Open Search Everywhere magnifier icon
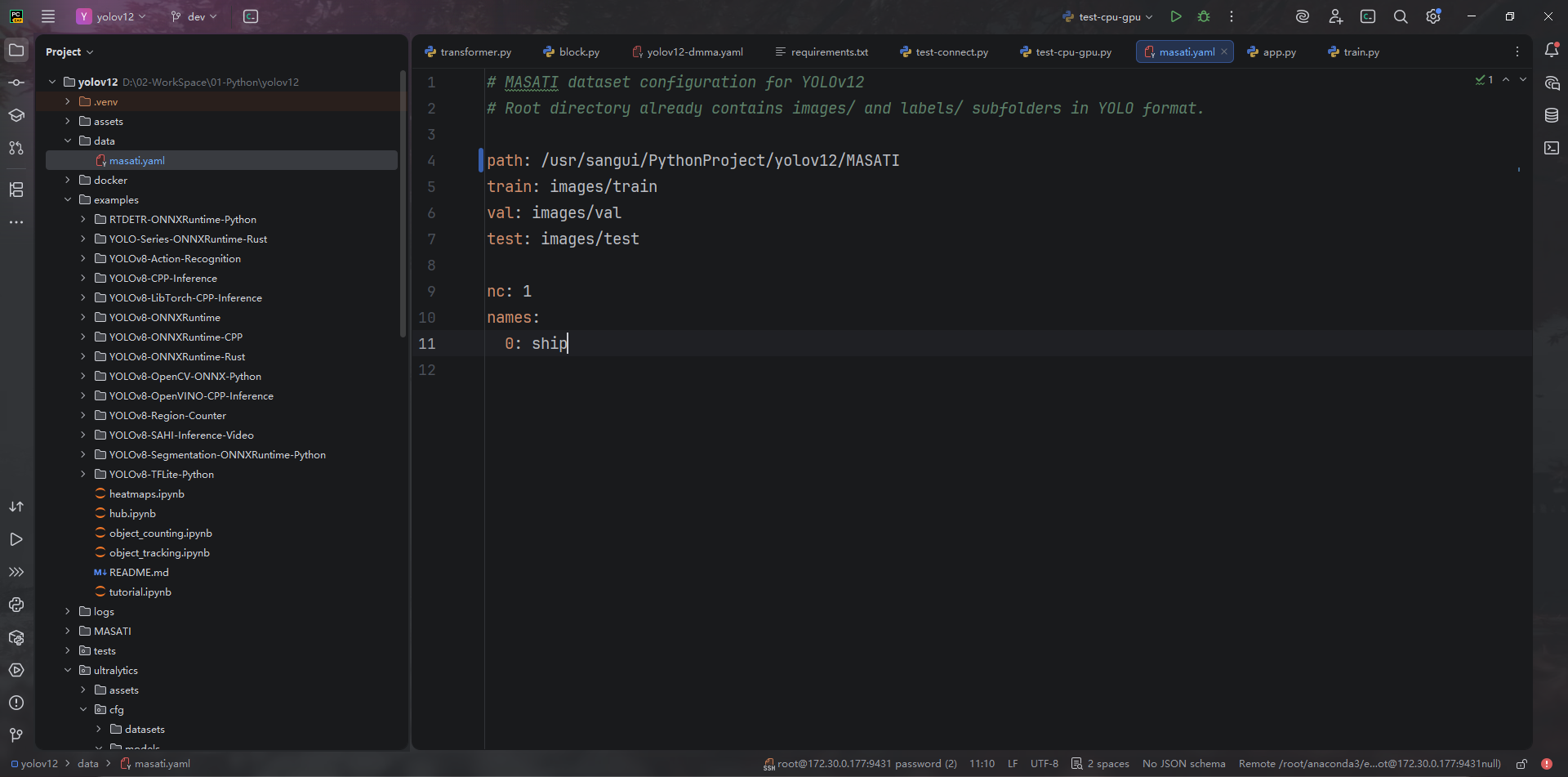The image size is (1568, 777). (x=1400, y=16)
